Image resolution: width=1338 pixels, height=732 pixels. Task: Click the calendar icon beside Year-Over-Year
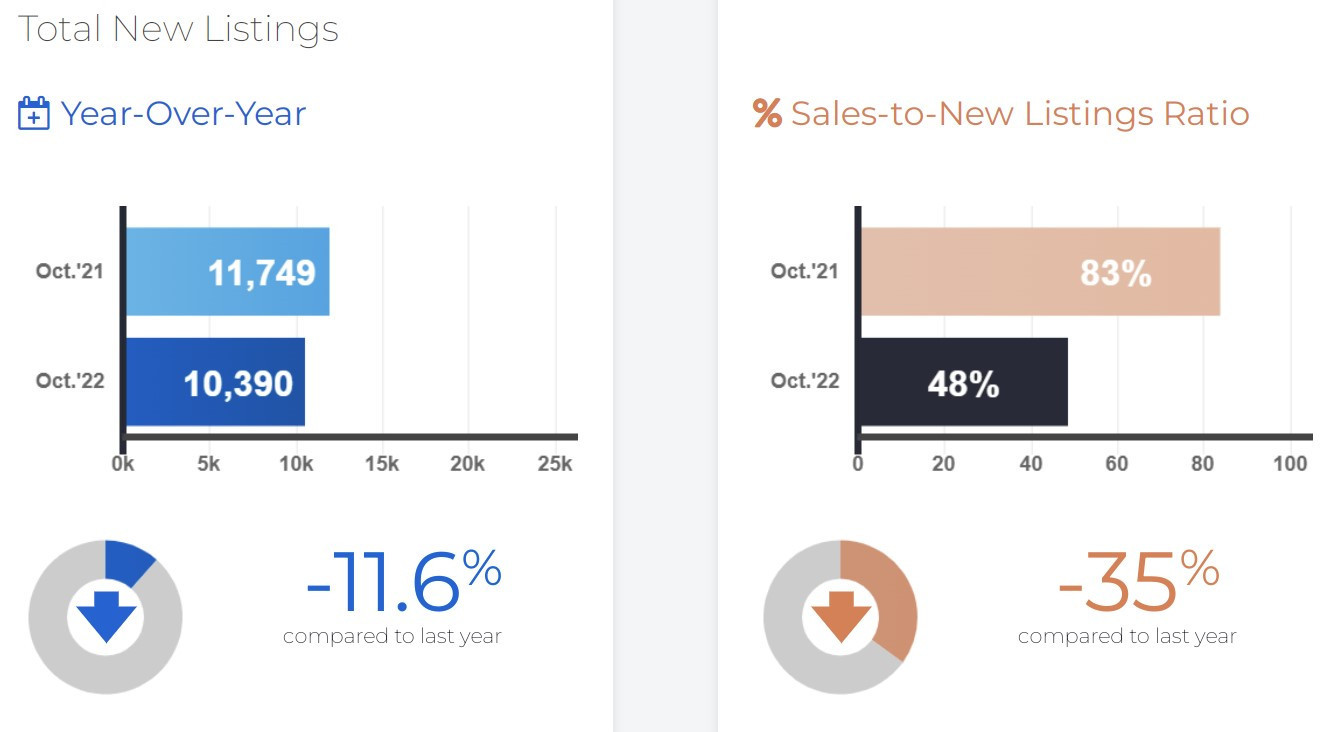click(34, 113)
